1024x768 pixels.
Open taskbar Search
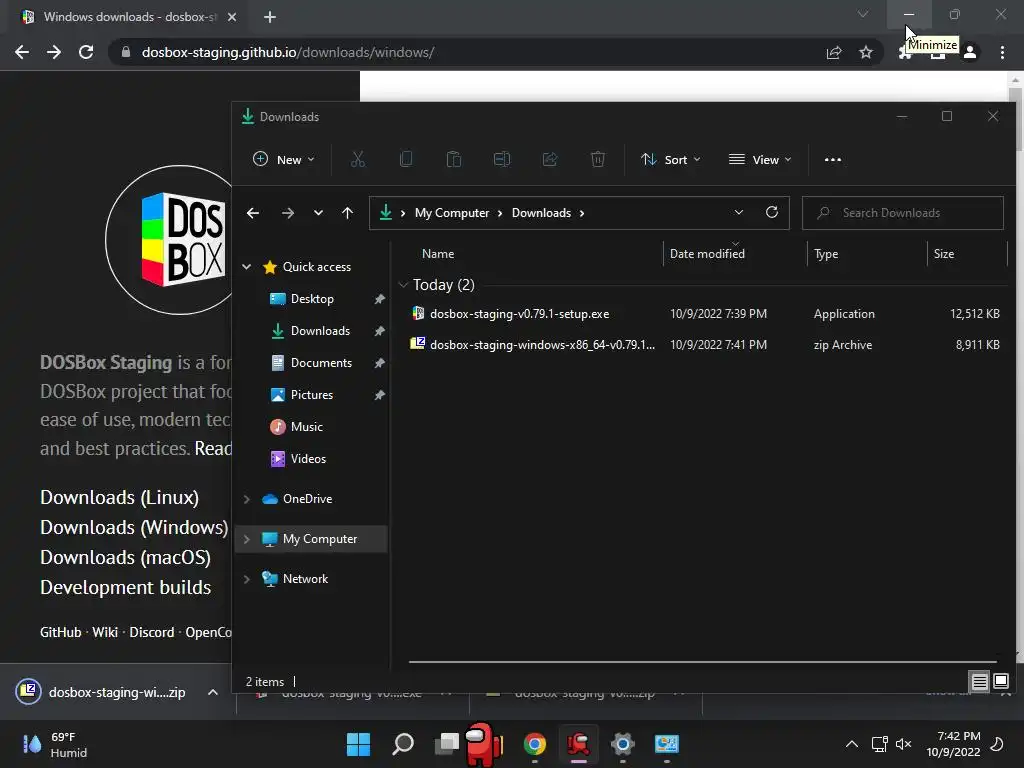pos(403,744)
